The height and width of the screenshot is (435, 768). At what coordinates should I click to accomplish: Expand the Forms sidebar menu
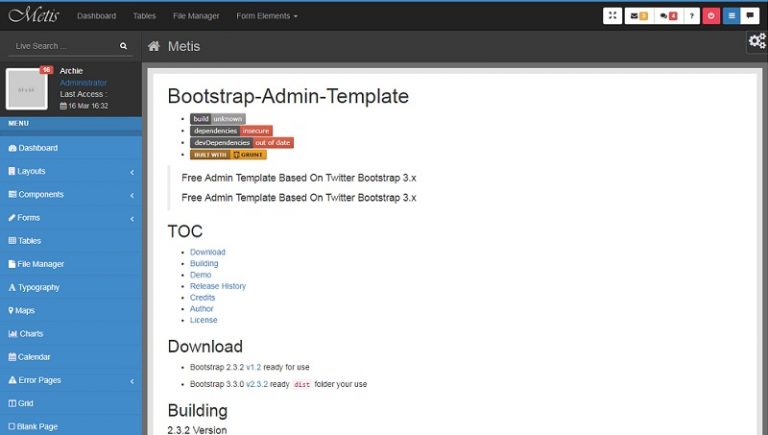tap(71, 218)
